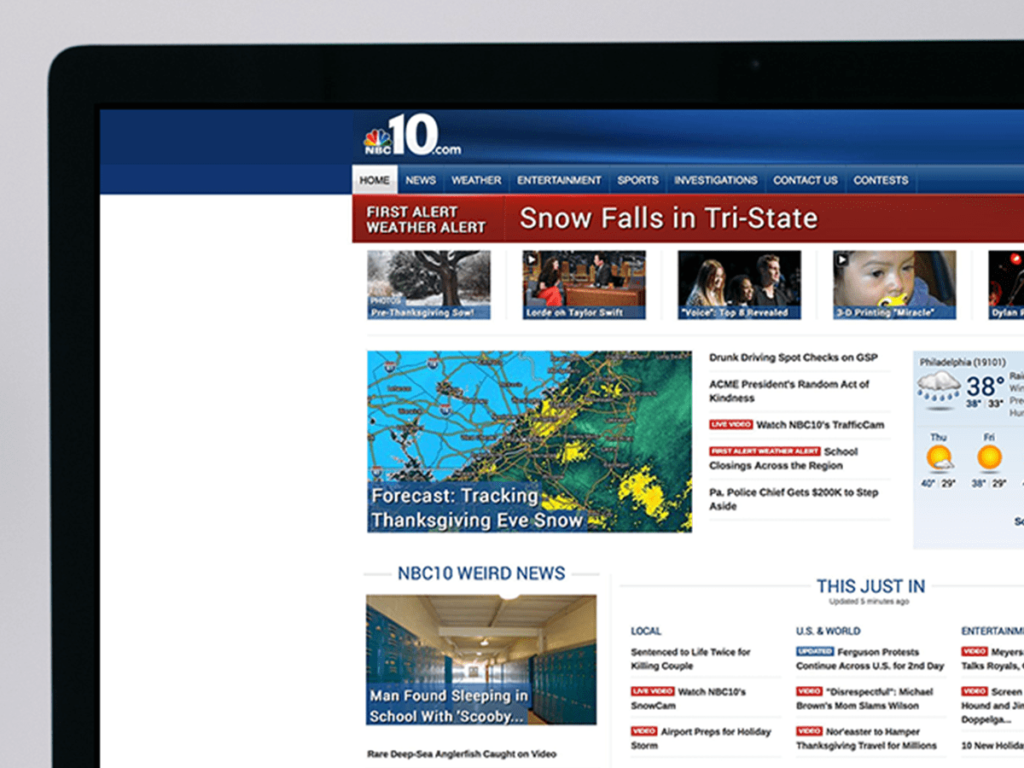Click VIDEO badge beside Airport Preps

click(x=644, y=731)
